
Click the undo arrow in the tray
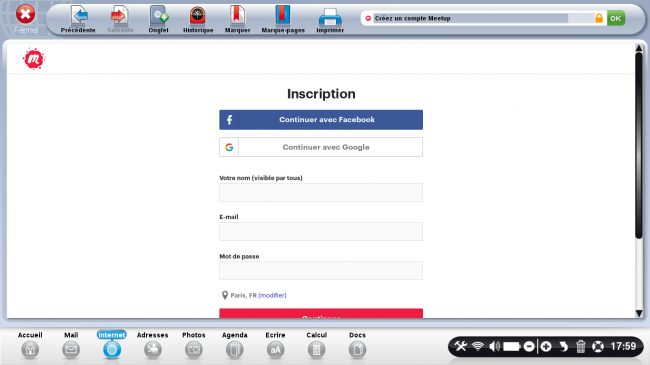click(563, 346)
